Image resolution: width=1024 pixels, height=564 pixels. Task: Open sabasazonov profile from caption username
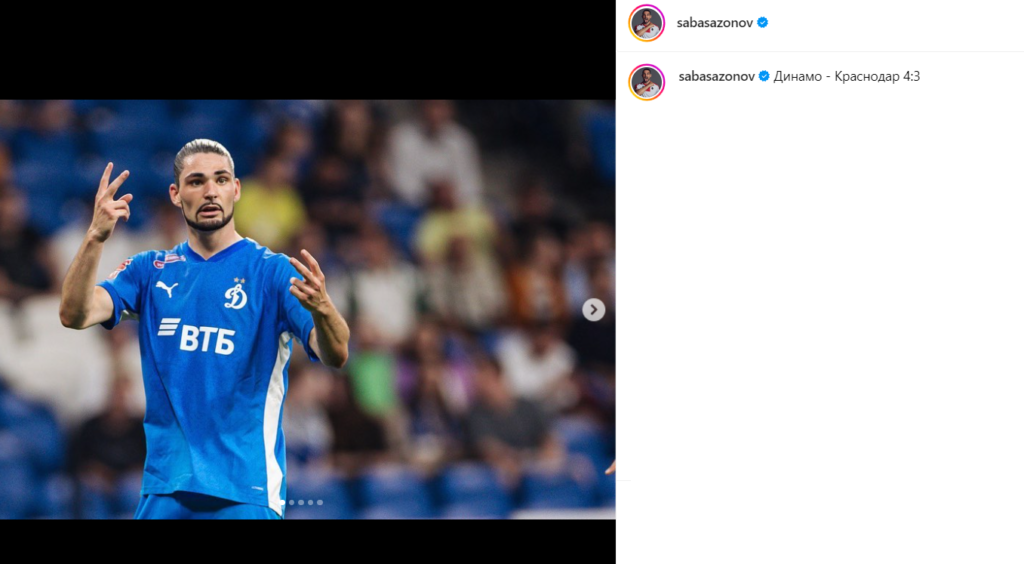click(717, 76)
